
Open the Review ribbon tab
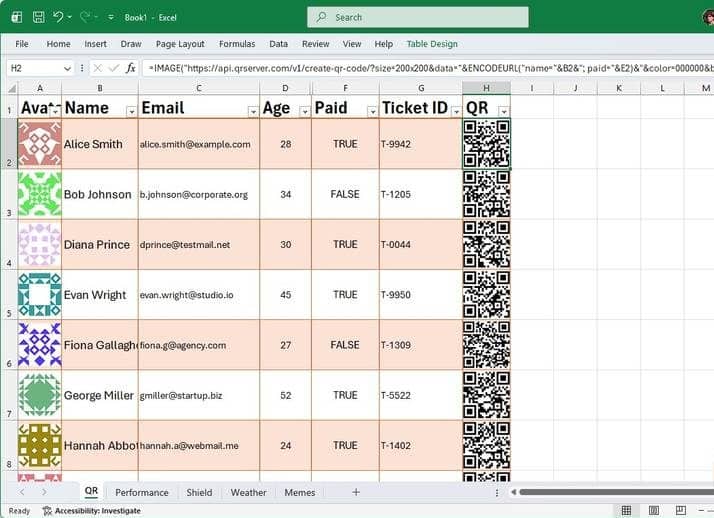click(x=315, y=44)
